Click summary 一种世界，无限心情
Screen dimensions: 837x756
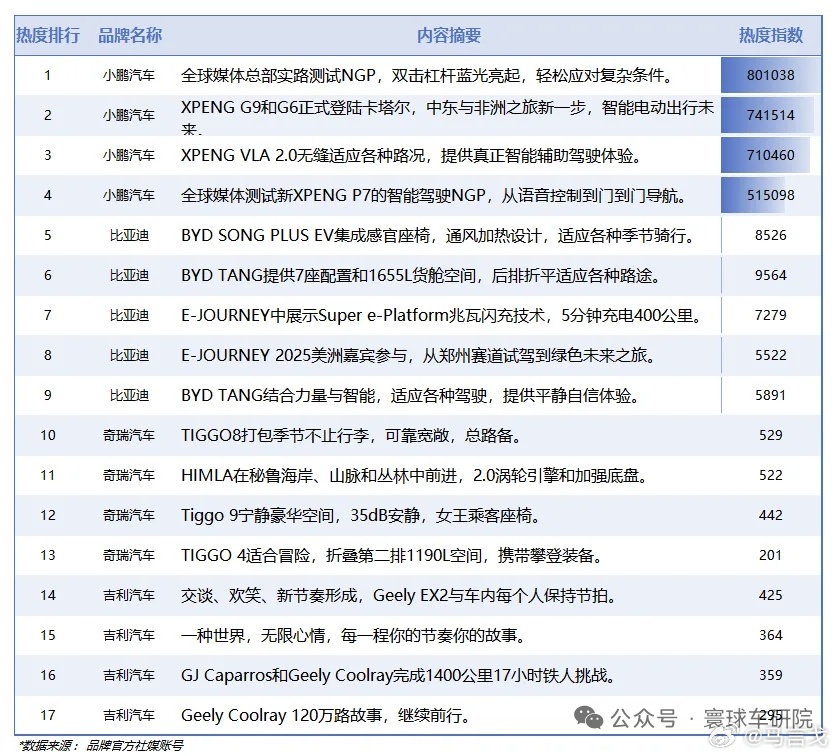click(354, 636)
